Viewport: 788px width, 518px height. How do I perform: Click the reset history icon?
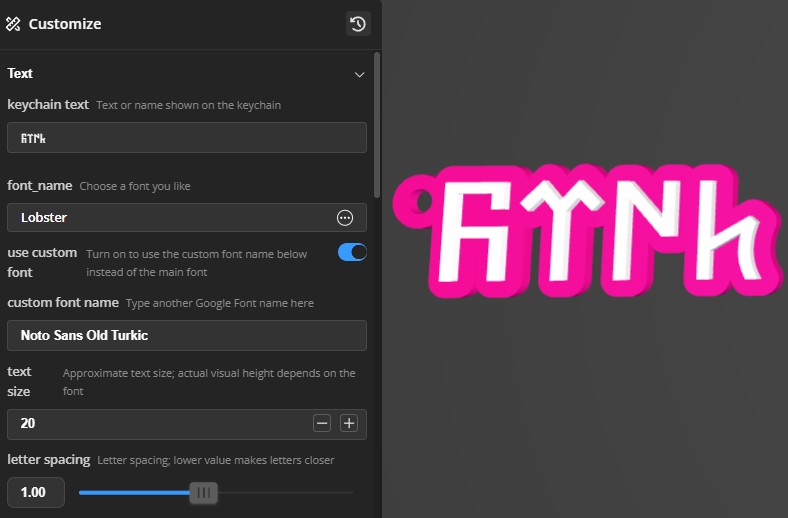(x=358, y=24)
